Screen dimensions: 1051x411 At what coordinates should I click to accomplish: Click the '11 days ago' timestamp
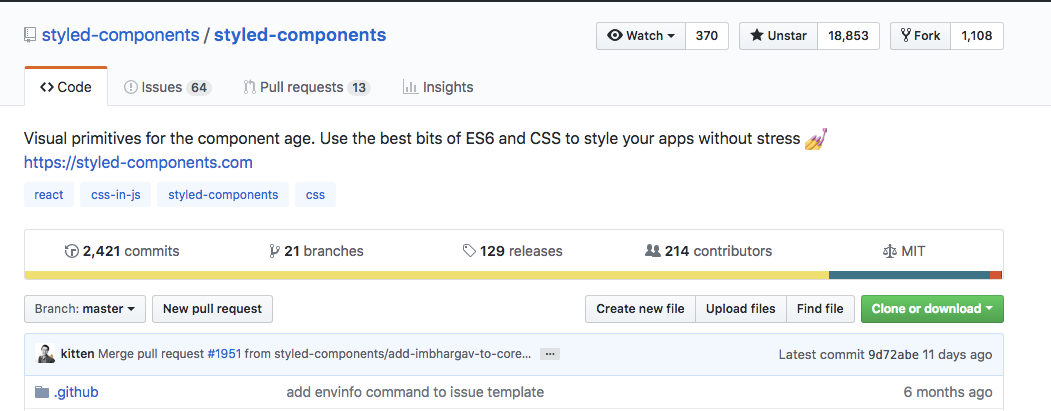coord(957,354)
